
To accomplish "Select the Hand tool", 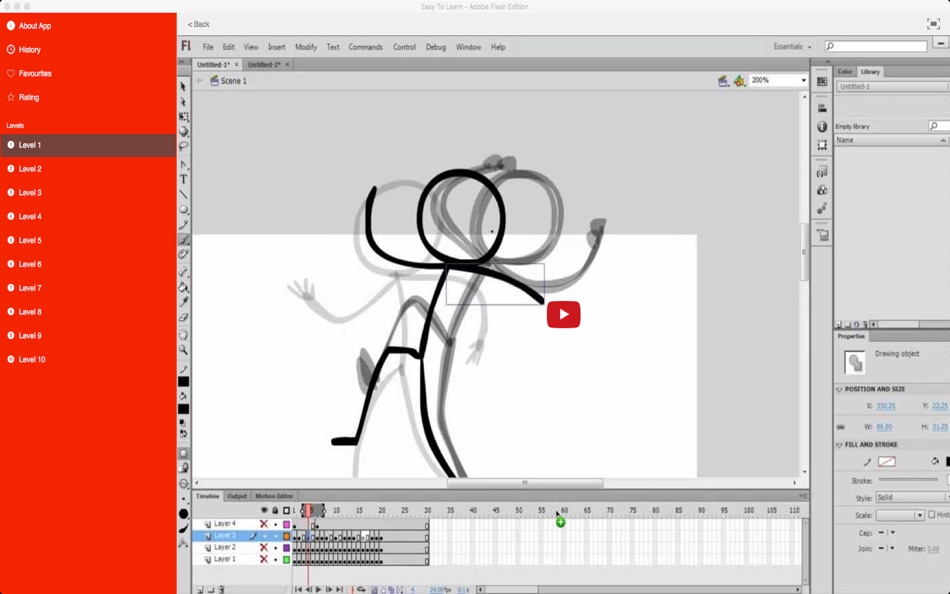I will pyautogui.click(x=183, y=335).
